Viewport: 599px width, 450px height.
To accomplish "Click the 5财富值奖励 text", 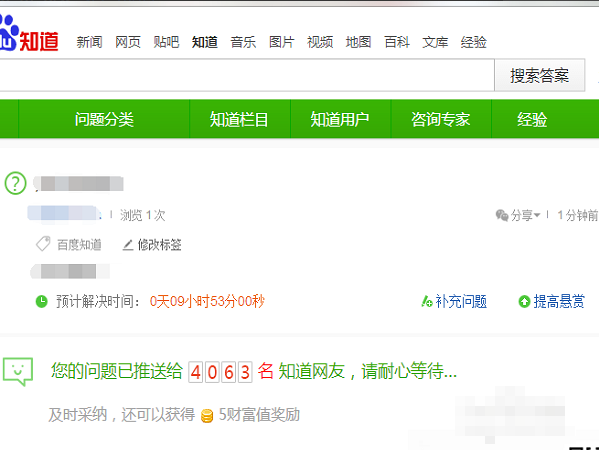I will coord(259,415).
